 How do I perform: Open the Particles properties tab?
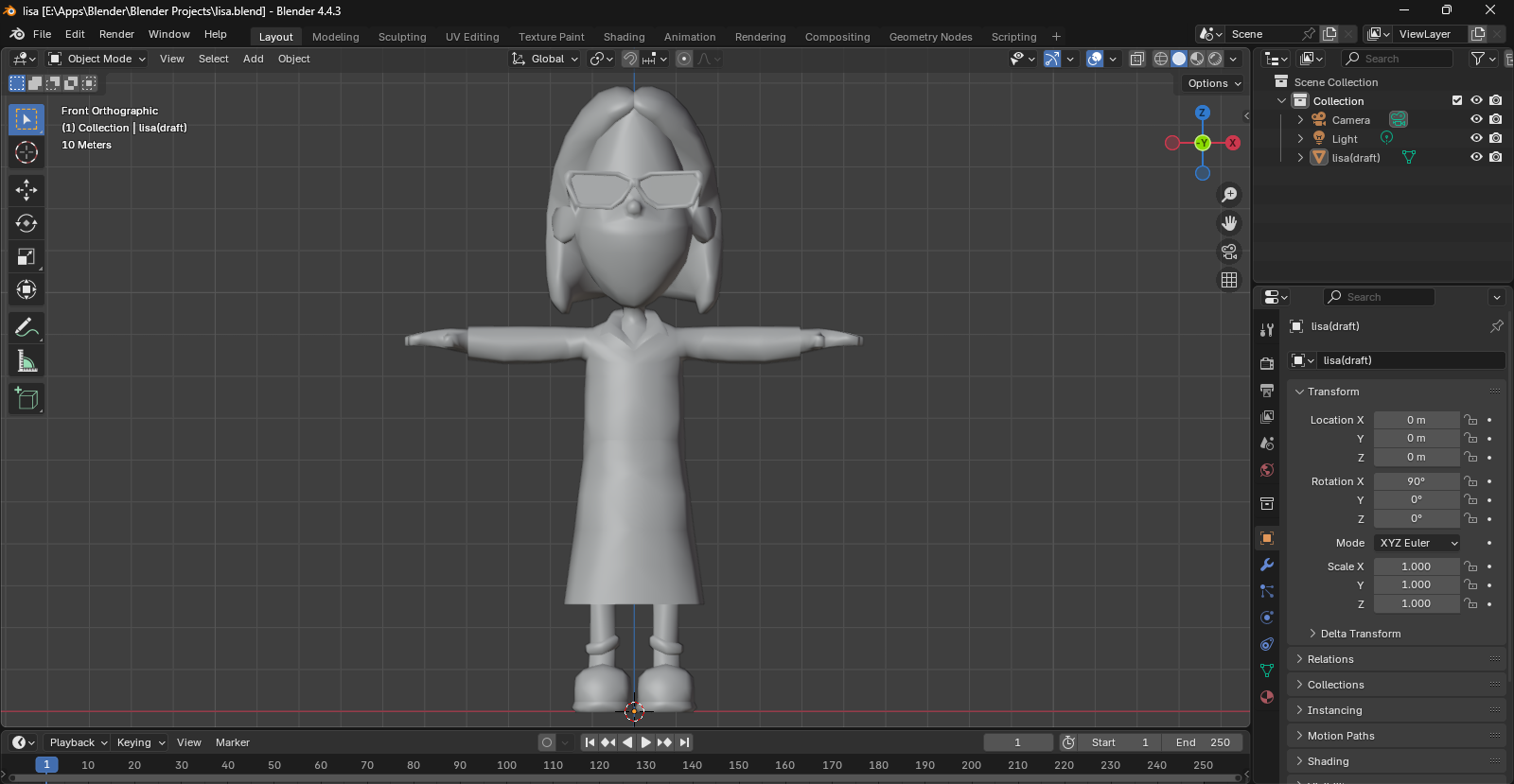[x=1267, y=591]
